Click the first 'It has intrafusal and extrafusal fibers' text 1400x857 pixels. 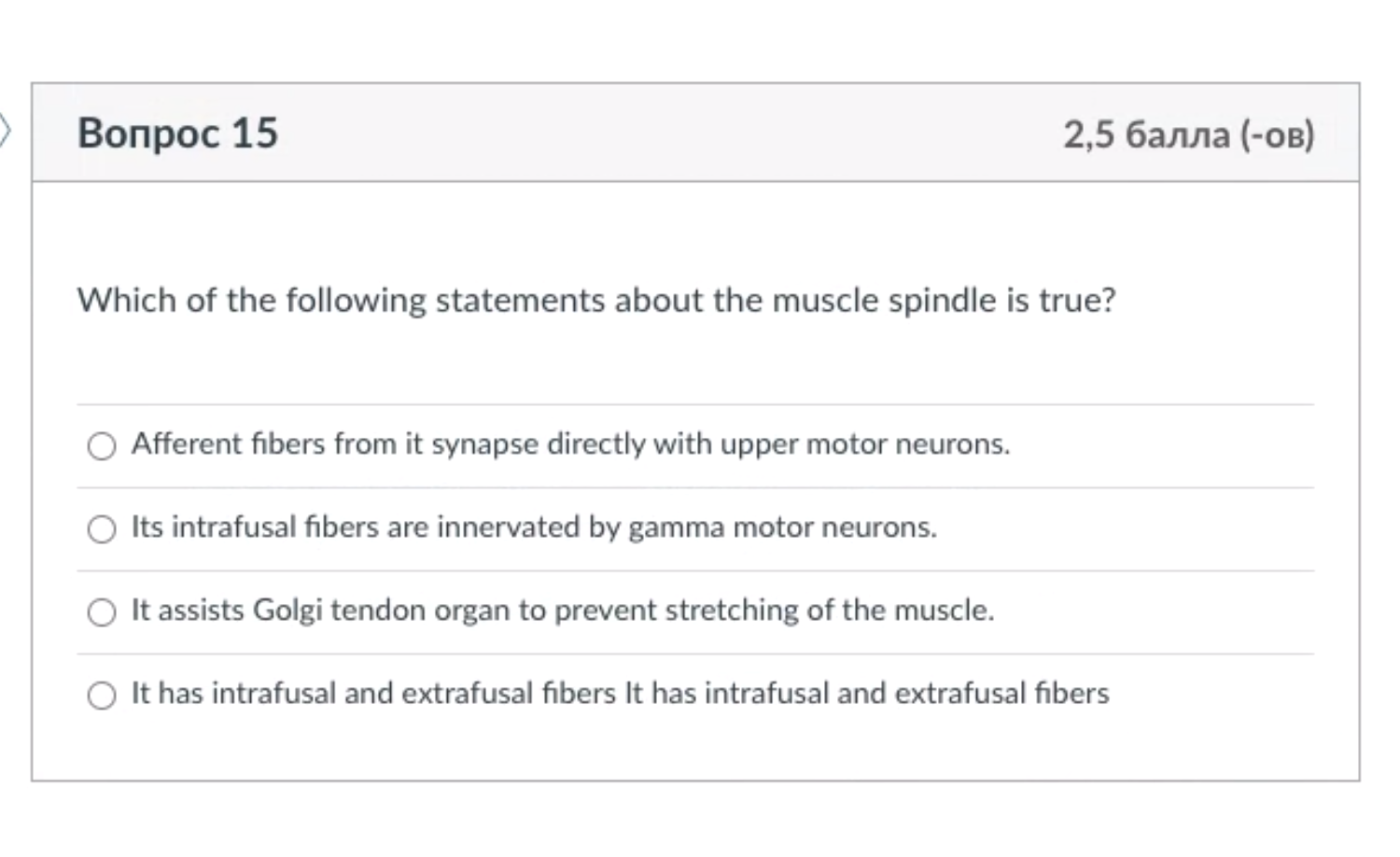pyautogui.click(x=373, y=694)
